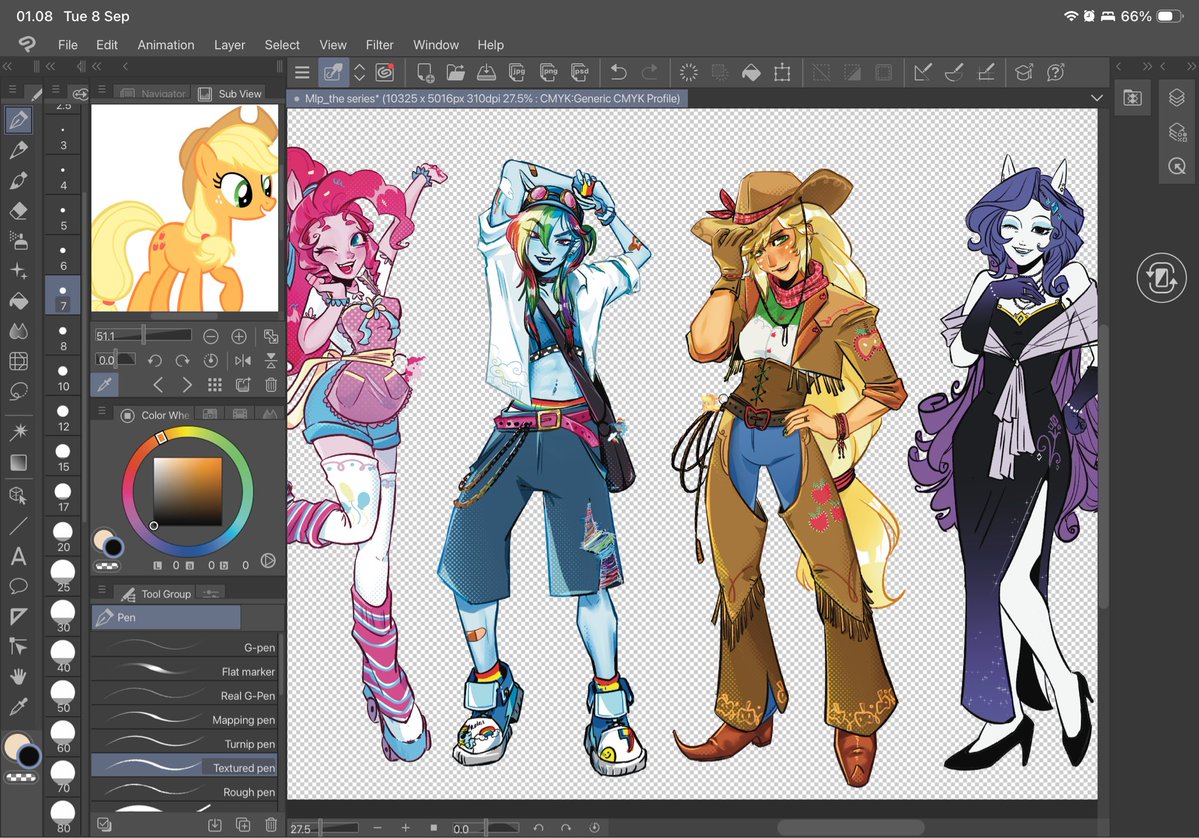The height and width of the screenshot is (838, 1199).
Task: Select the Rough pen sub tool
Action: pos(184,791)
